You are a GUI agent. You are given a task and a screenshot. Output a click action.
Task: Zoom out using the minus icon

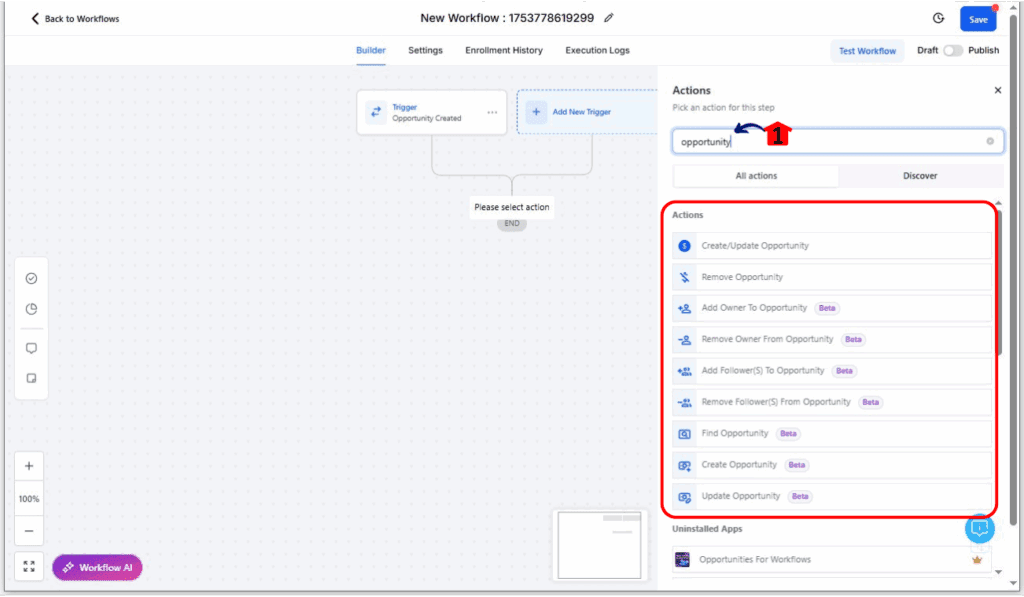[x=29, y=531]
